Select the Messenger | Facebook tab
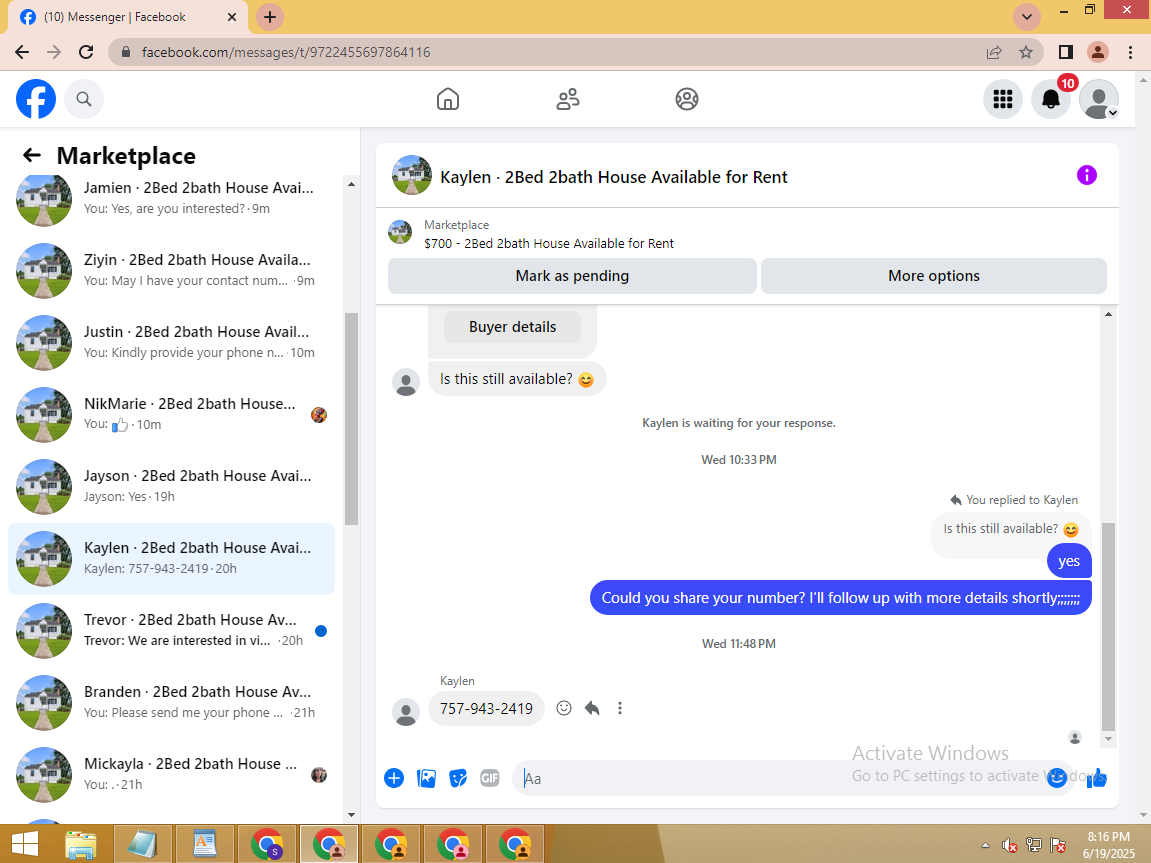 click(x=128, y=17)
